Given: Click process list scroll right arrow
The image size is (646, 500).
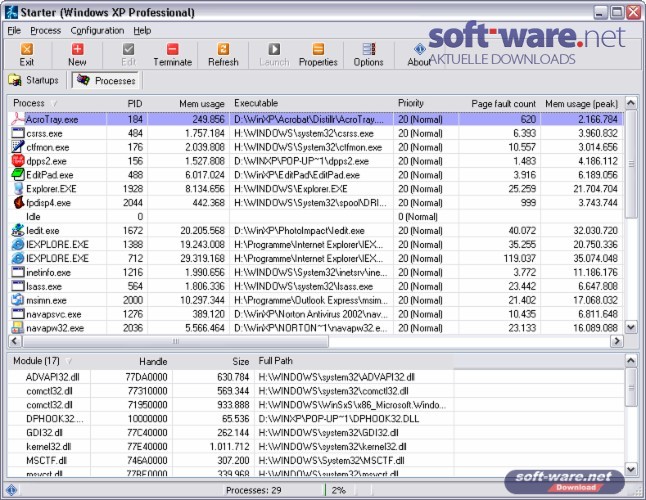Looking at the screenshot, I should tap(616, 341).
